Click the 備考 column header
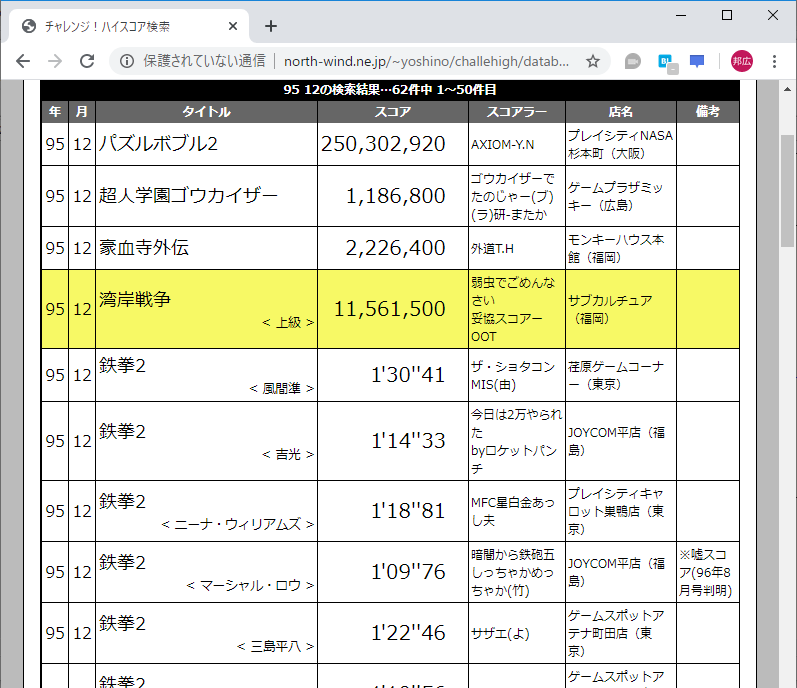 click(x=708, y=112)
